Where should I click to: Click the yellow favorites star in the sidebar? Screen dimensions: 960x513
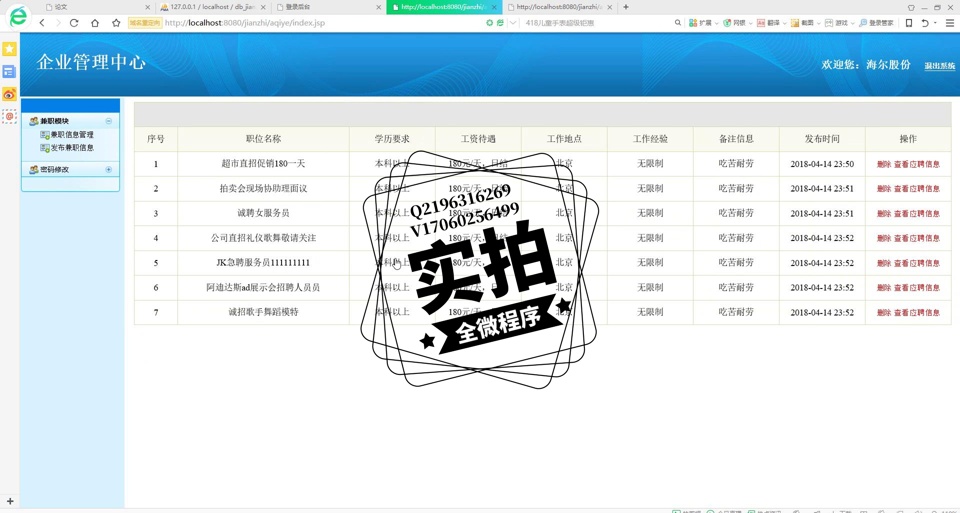pos(9,49)
